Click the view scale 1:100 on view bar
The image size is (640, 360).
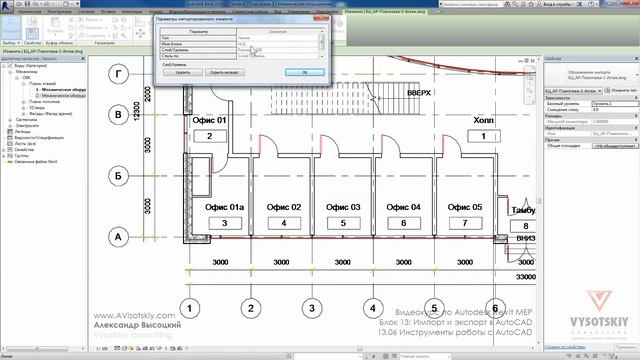pyautogui.click(x=102, y=349)
